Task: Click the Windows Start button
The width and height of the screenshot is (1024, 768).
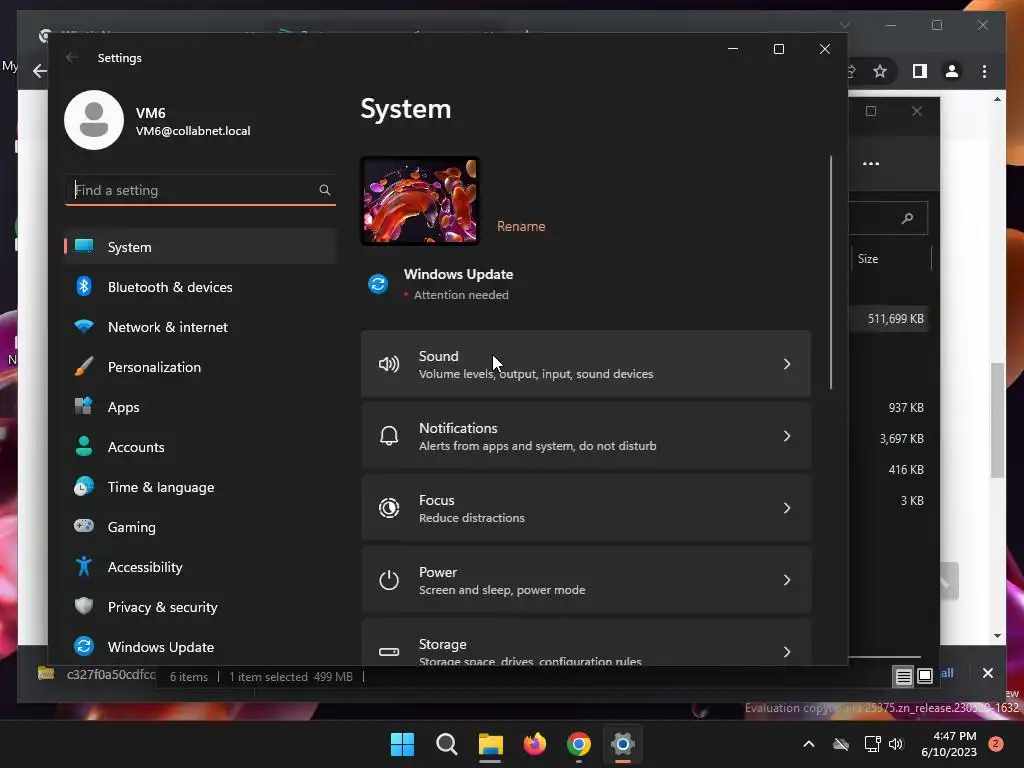Action: 402,744
